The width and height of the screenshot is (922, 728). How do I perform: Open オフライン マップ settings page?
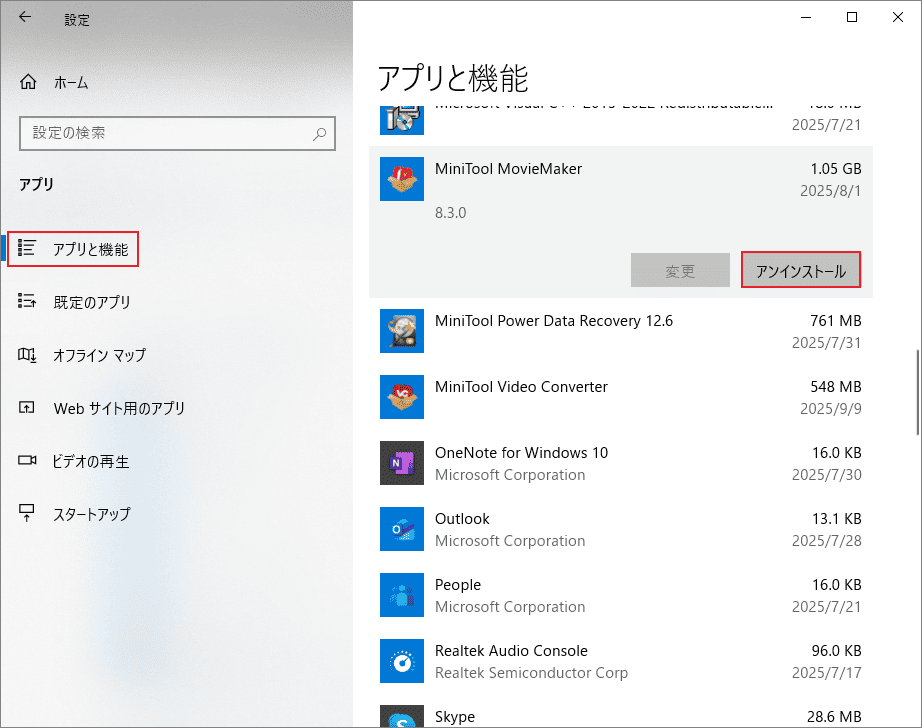pos(99,355)
